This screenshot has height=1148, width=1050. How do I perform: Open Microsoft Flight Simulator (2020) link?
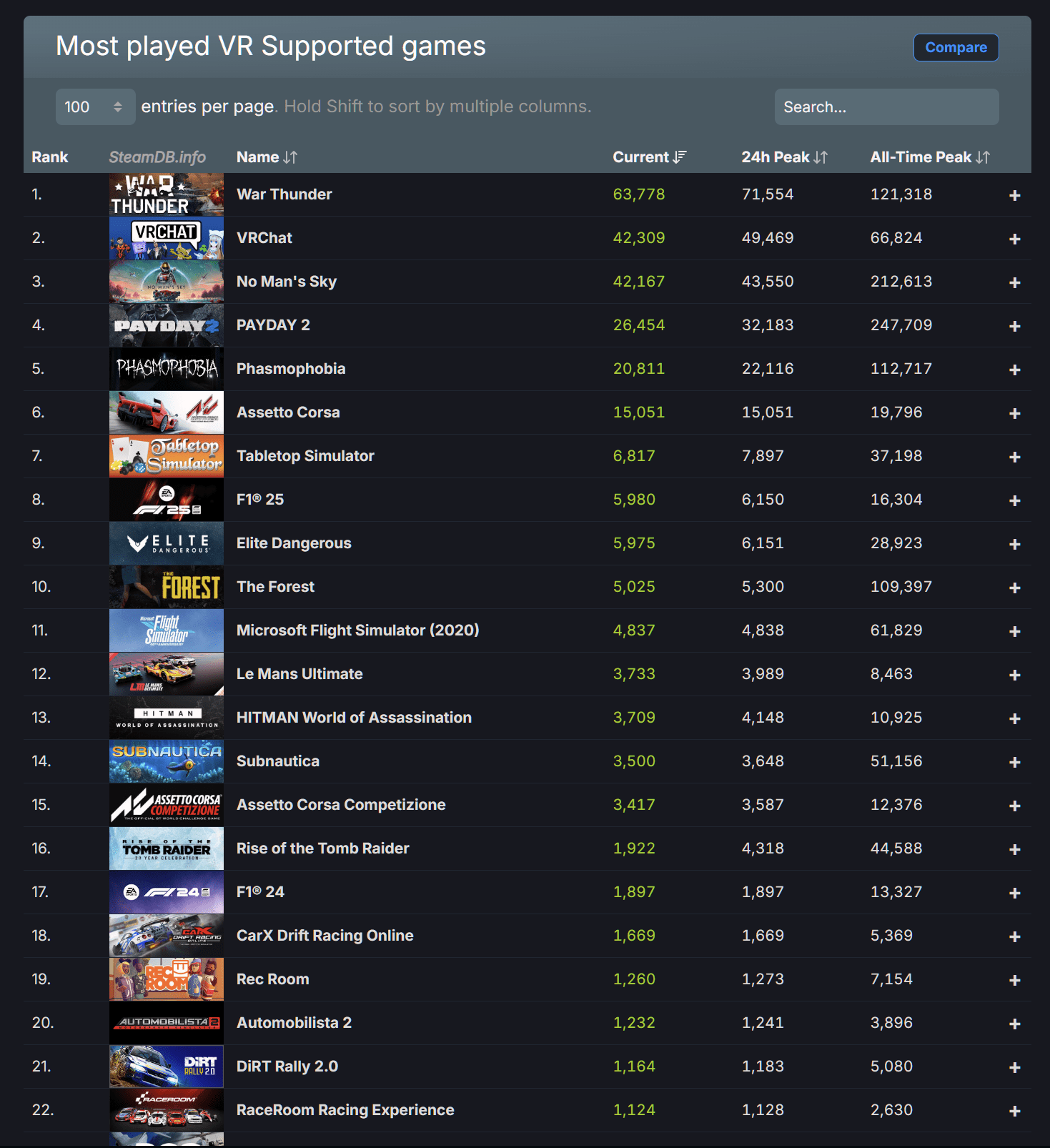[358, 630]
